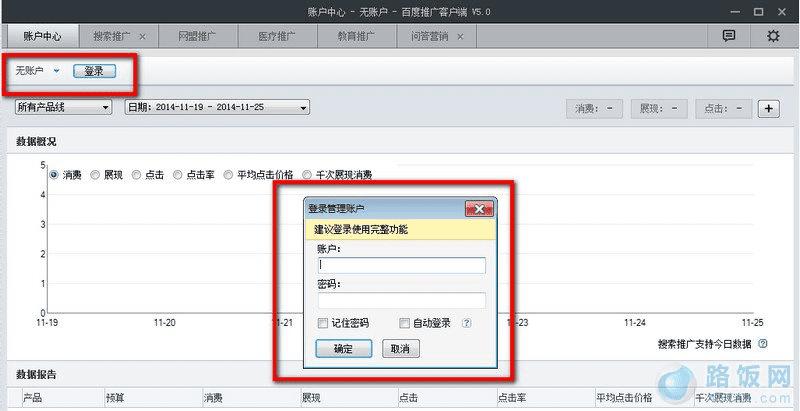The height and width of the screenshot is (411, 800).
Task: Click the 搜索推广支持今日数据 text
Action: coord(705,344)
